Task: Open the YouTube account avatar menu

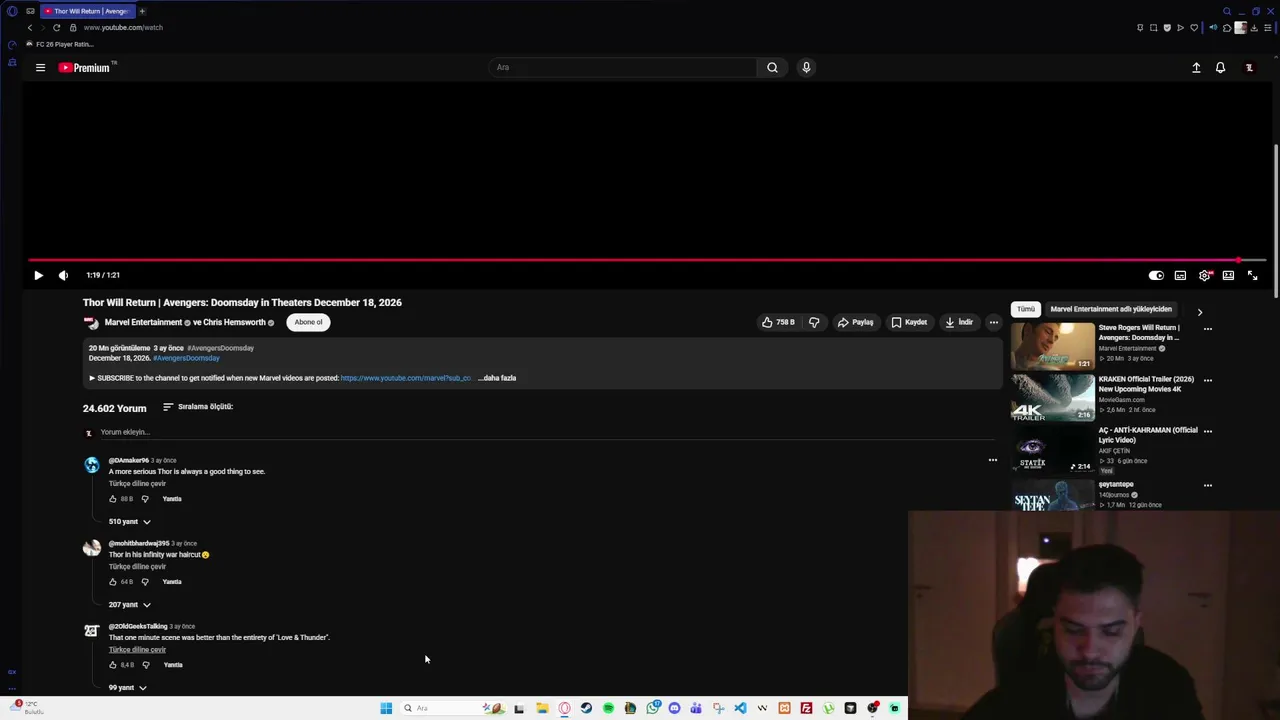Action: [1249, 68]
